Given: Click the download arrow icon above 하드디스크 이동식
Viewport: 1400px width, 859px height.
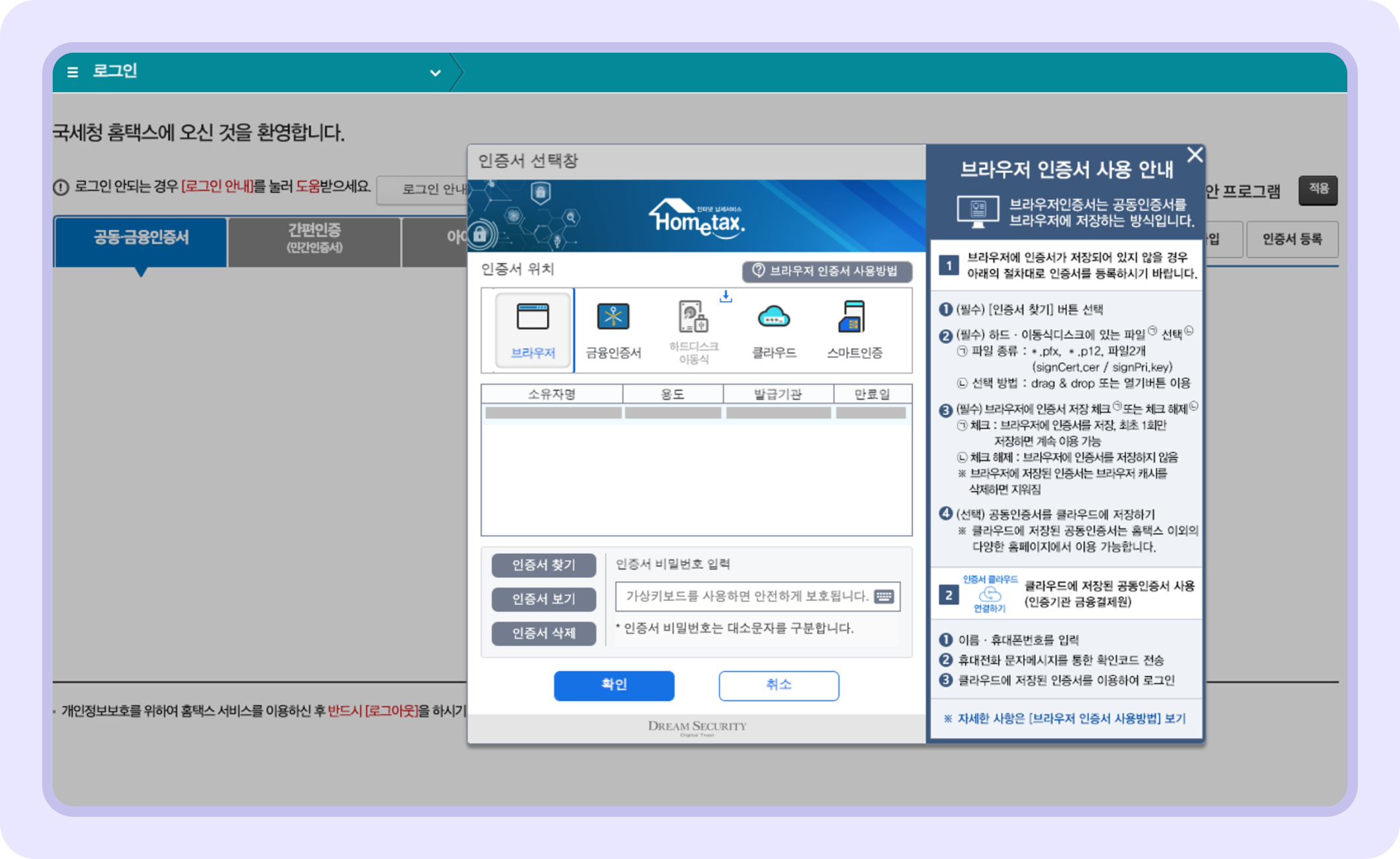Looking at the screenshot, I should pos(726,297).
